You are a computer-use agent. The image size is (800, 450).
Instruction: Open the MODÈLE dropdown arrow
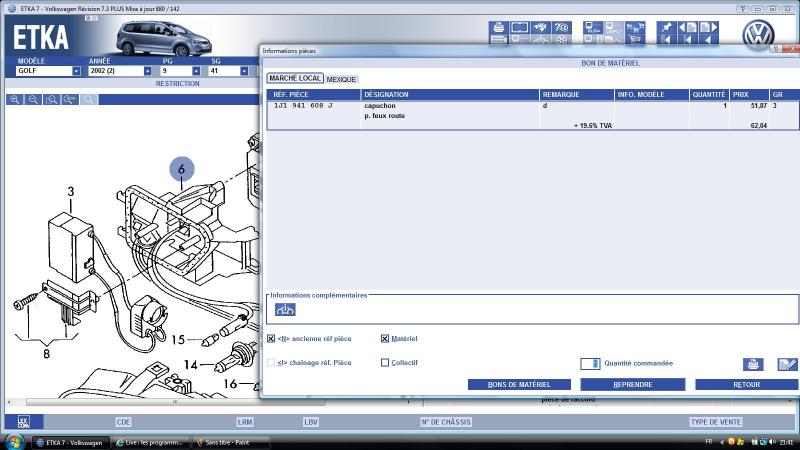click(x=76, y=71)
